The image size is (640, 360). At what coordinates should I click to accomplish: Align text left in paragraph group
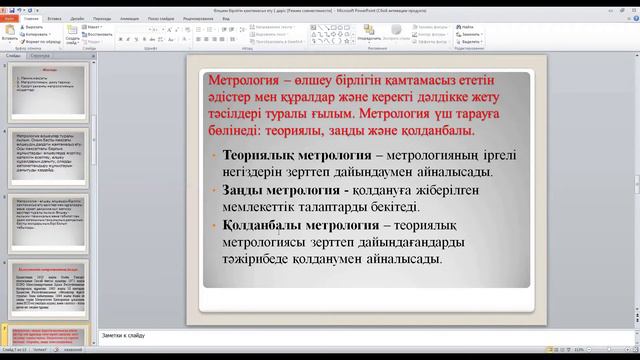click(198, 40)
